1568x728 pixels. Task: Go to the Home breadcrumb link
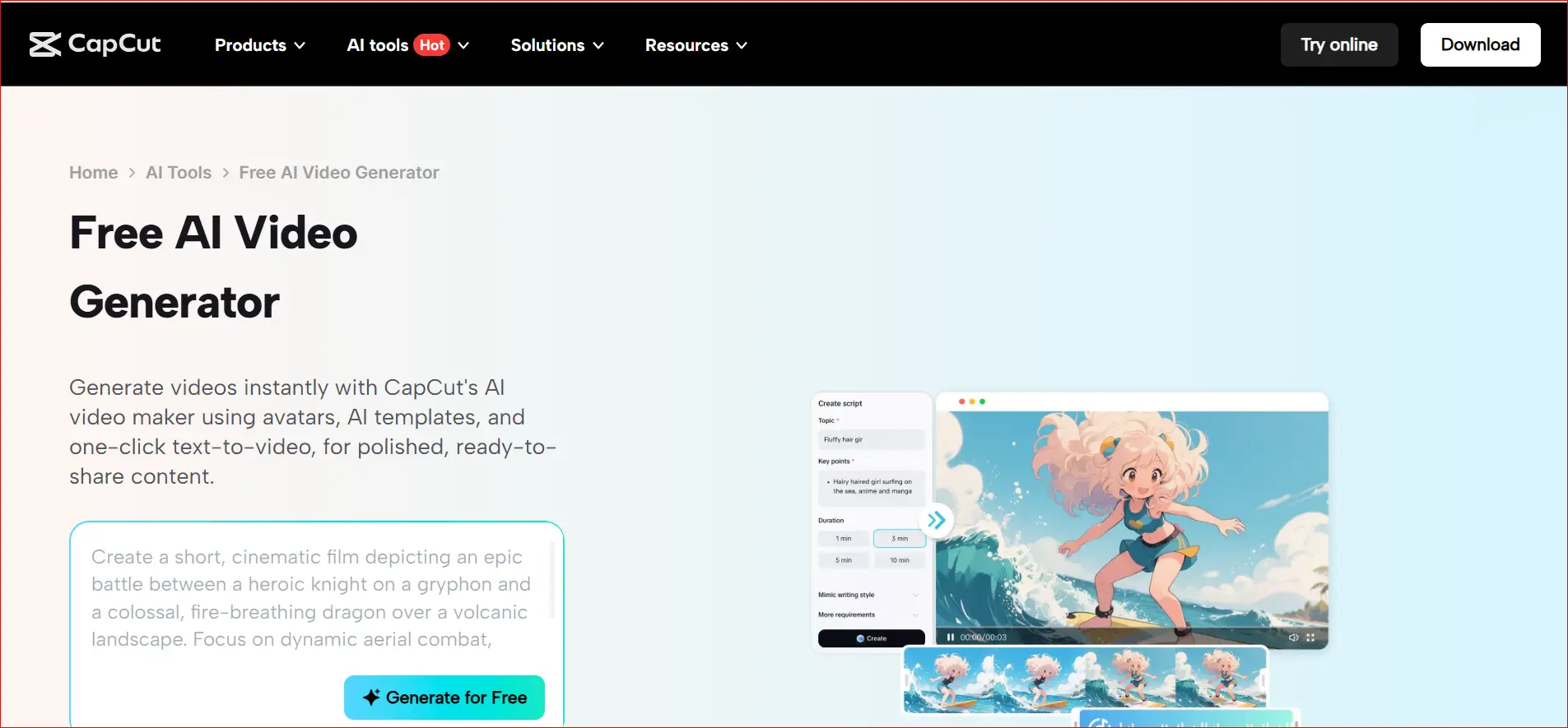pos(93,173)
